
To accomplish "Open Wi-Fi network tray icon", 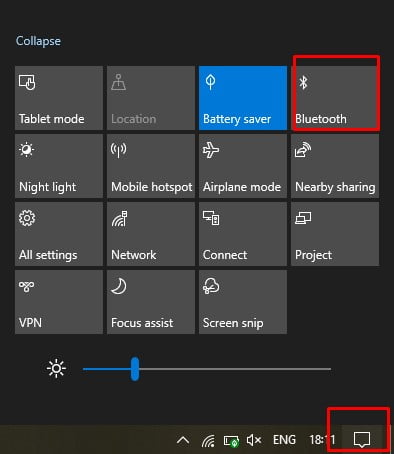I will 208,441.
